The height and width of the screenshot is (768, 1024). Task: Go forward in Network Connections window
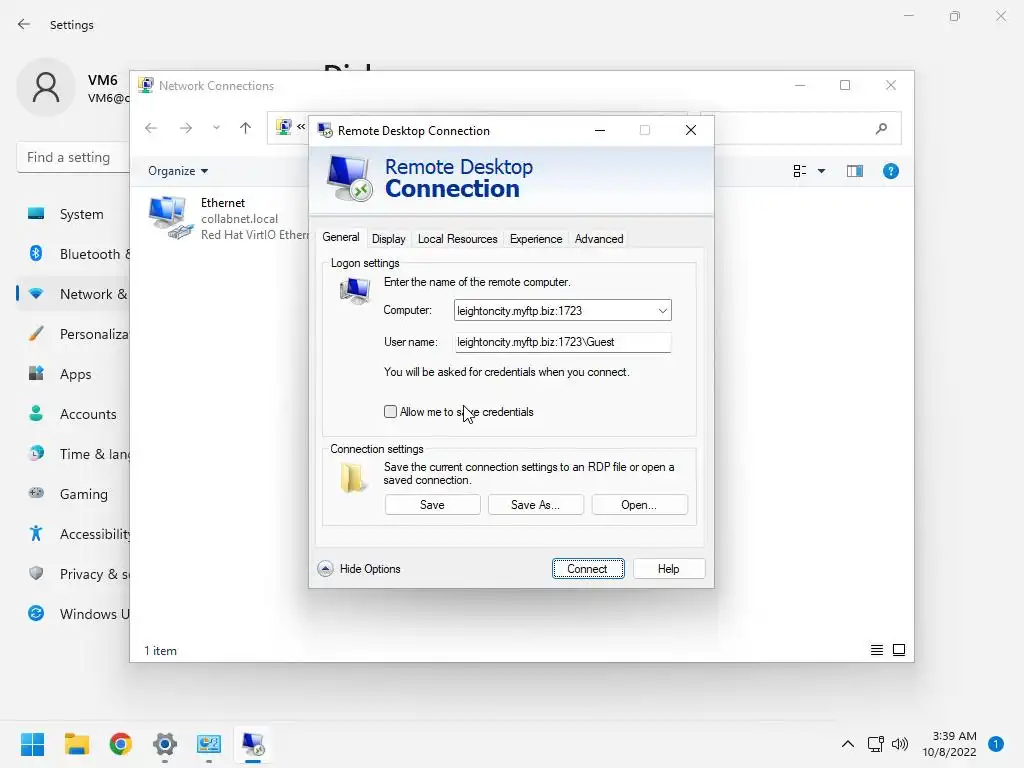coord(186,128)
